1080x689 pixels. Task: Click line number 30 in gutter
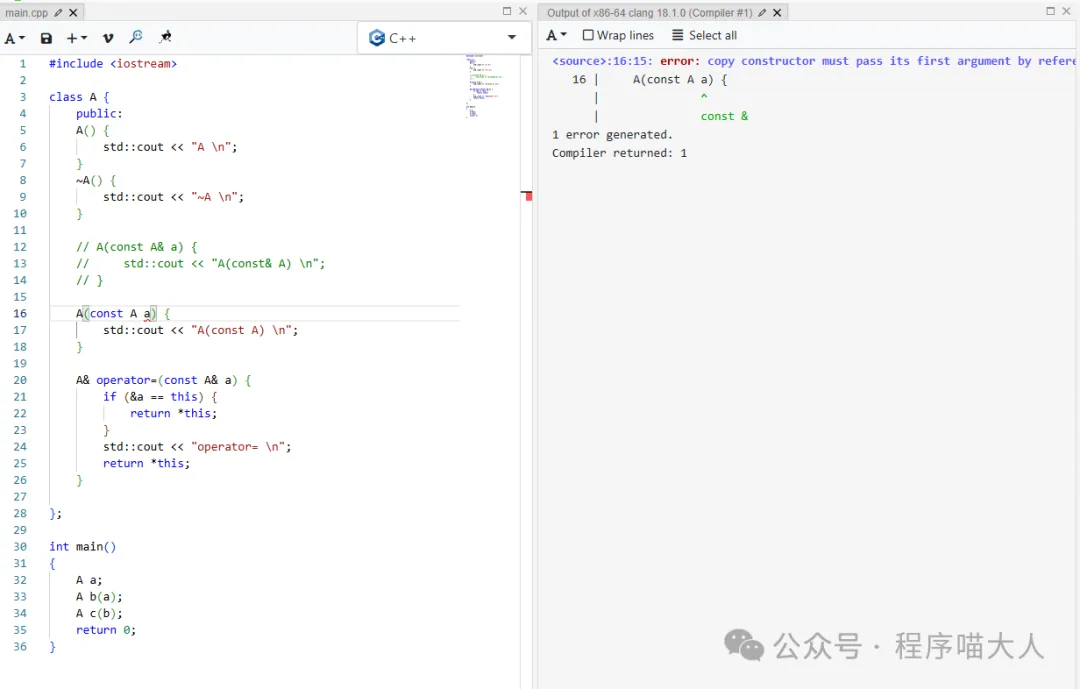tap(20, 547)
